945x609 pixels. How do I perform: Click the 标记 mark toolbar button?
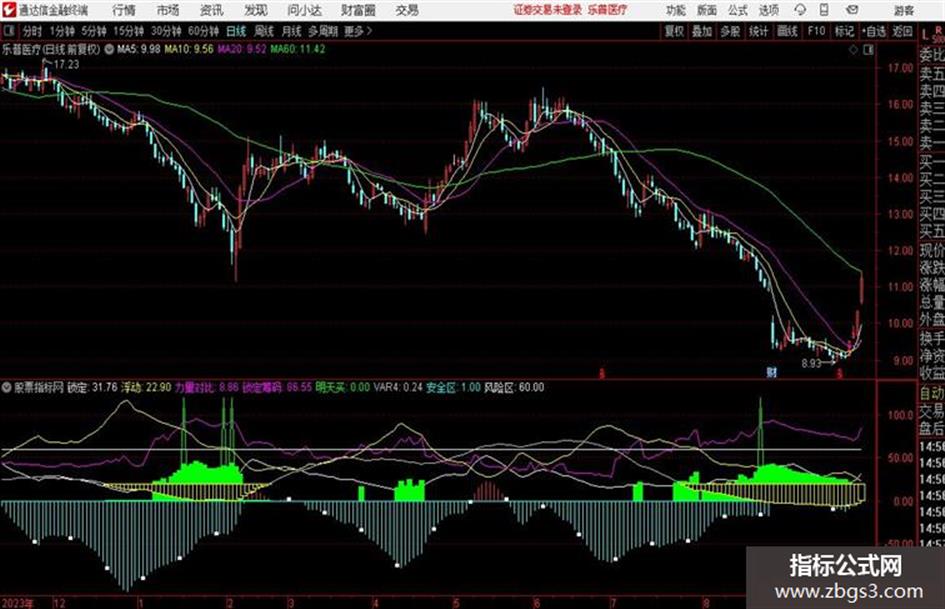coord(844,31)
